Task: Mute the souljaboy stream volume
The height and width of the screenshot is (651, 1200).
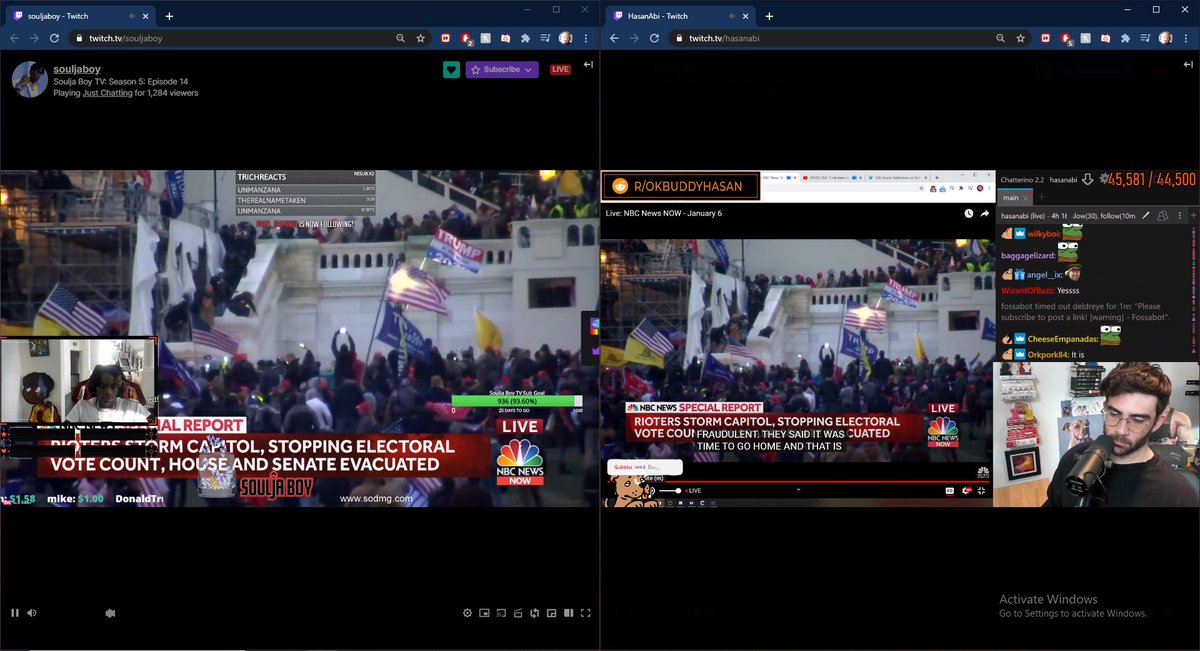Action: 32,613
